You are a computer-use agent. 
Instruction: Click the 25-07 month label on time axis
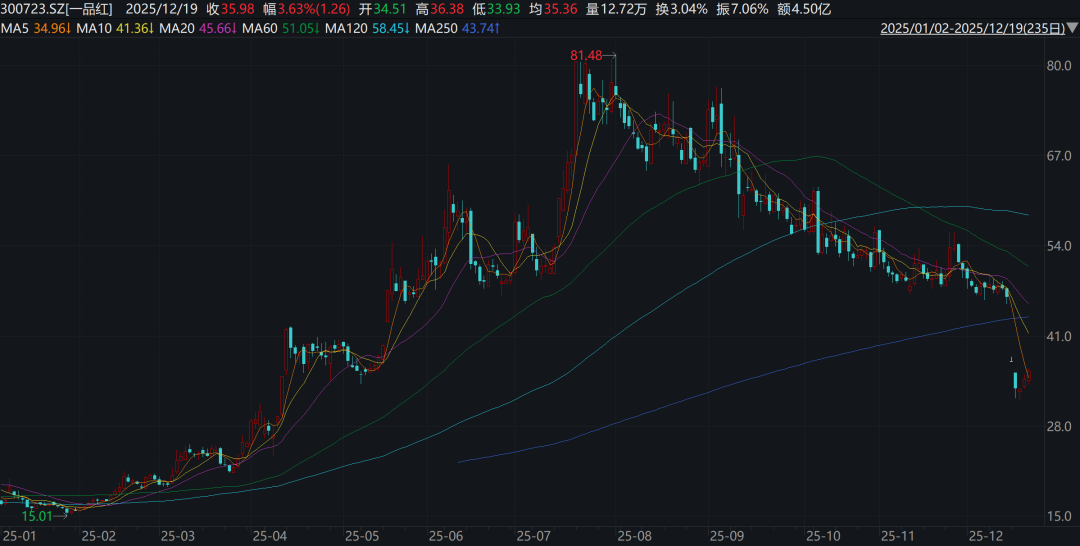(x=533, y=535)
